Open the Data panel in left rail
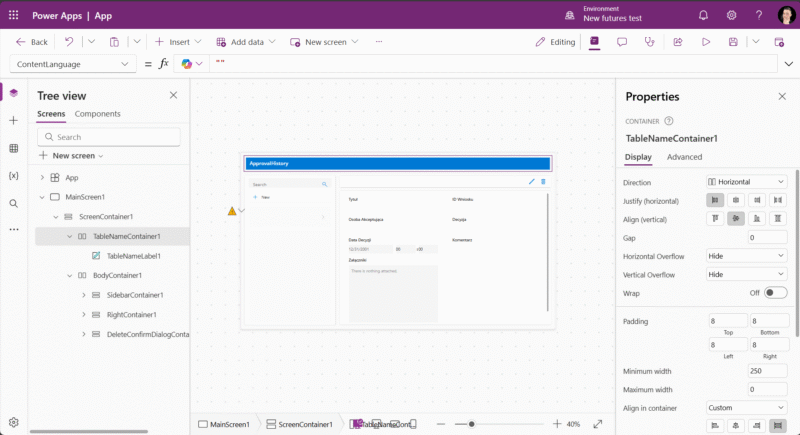The image size is (800, 435). coord(14,148)
